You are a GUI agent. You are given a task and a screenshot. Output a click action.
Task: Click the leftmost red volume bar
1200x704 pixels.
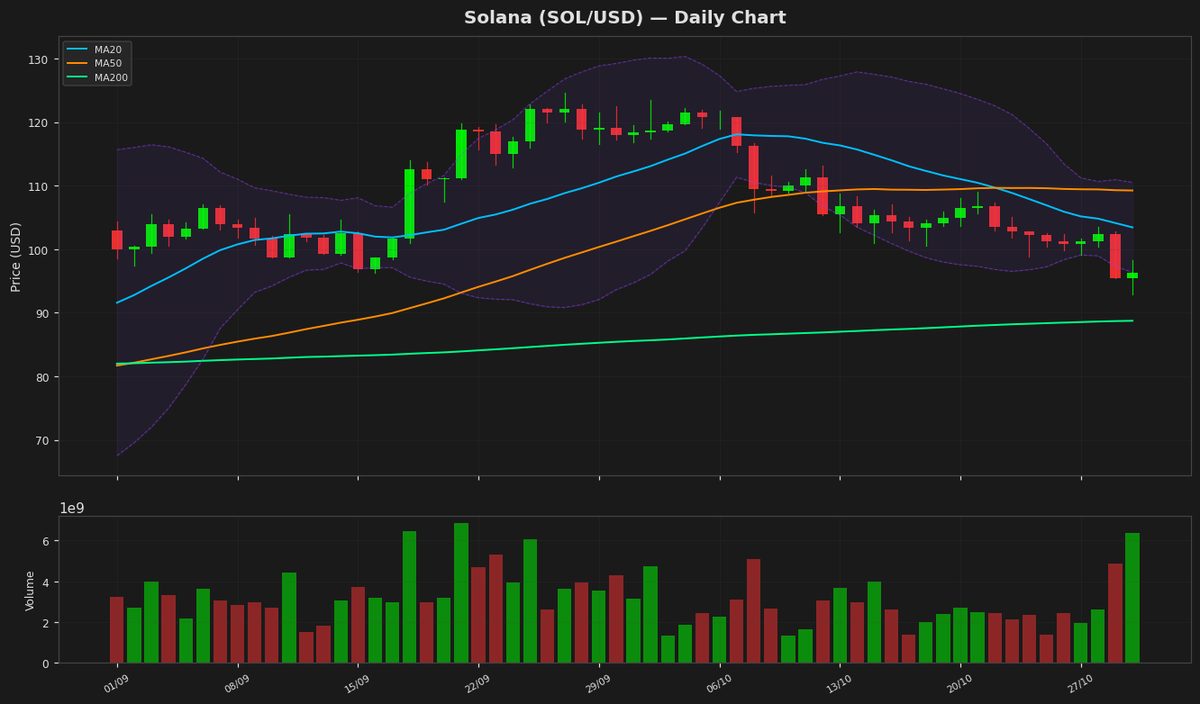click(117, 630)
